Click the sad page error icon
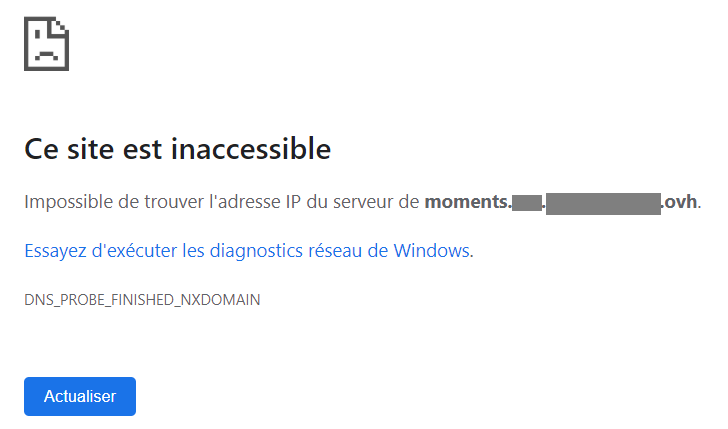728x429 pixels. point(46,44)
